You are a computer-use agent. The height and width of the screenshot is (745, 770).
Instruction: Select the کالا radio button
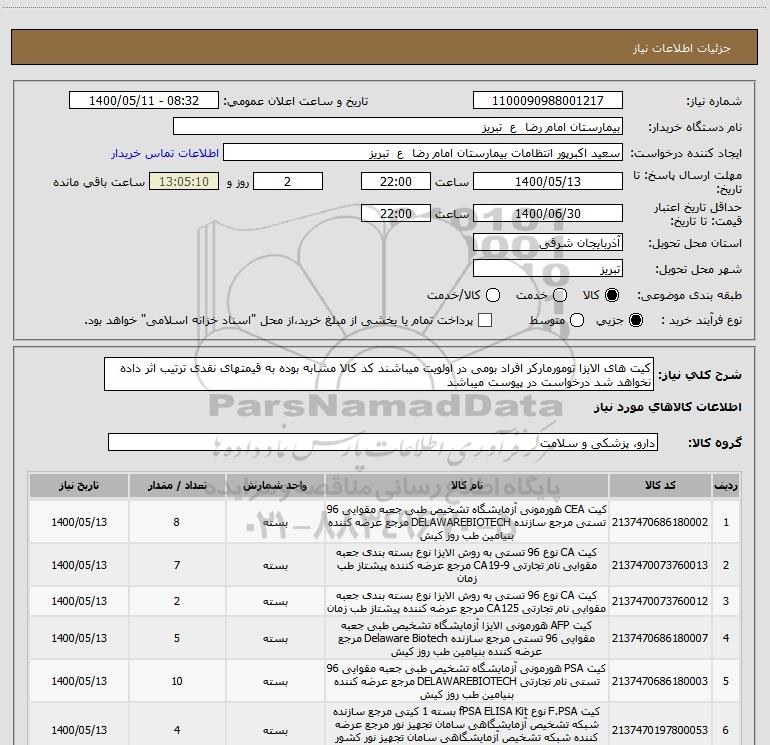tap(612, 295)
